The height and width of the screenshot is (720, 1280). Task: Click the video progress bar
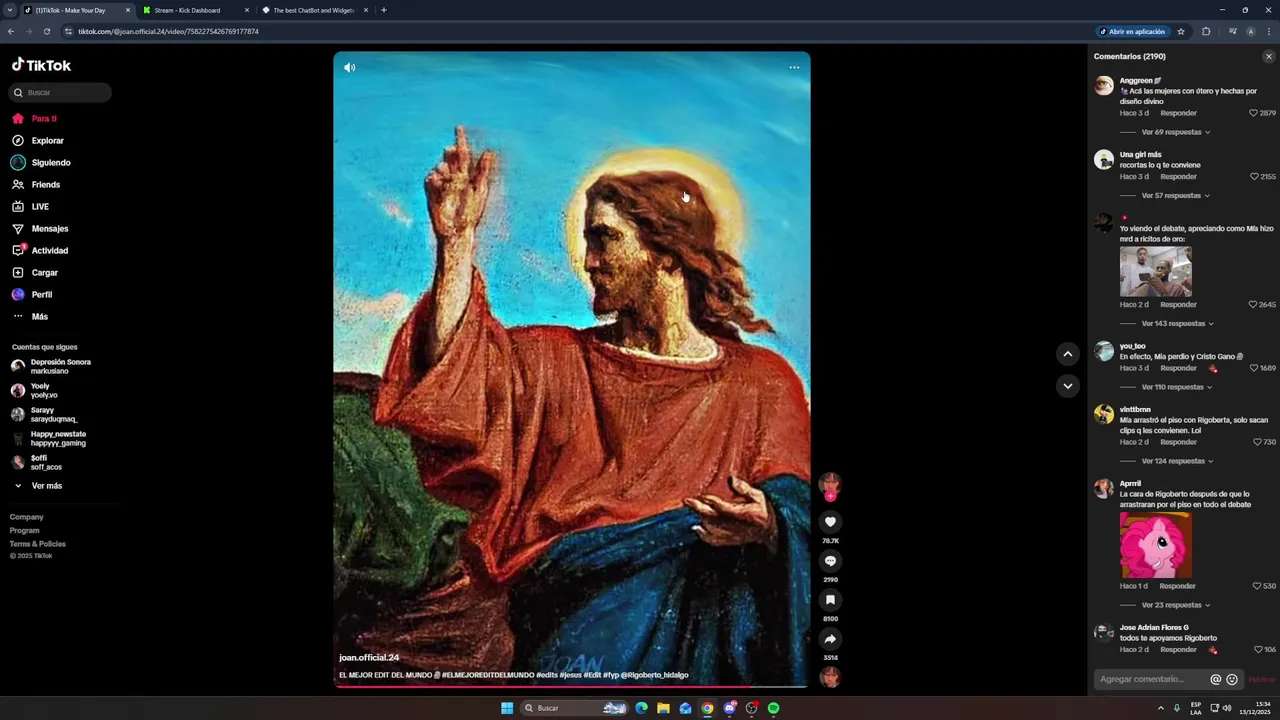tap(572, 687)
